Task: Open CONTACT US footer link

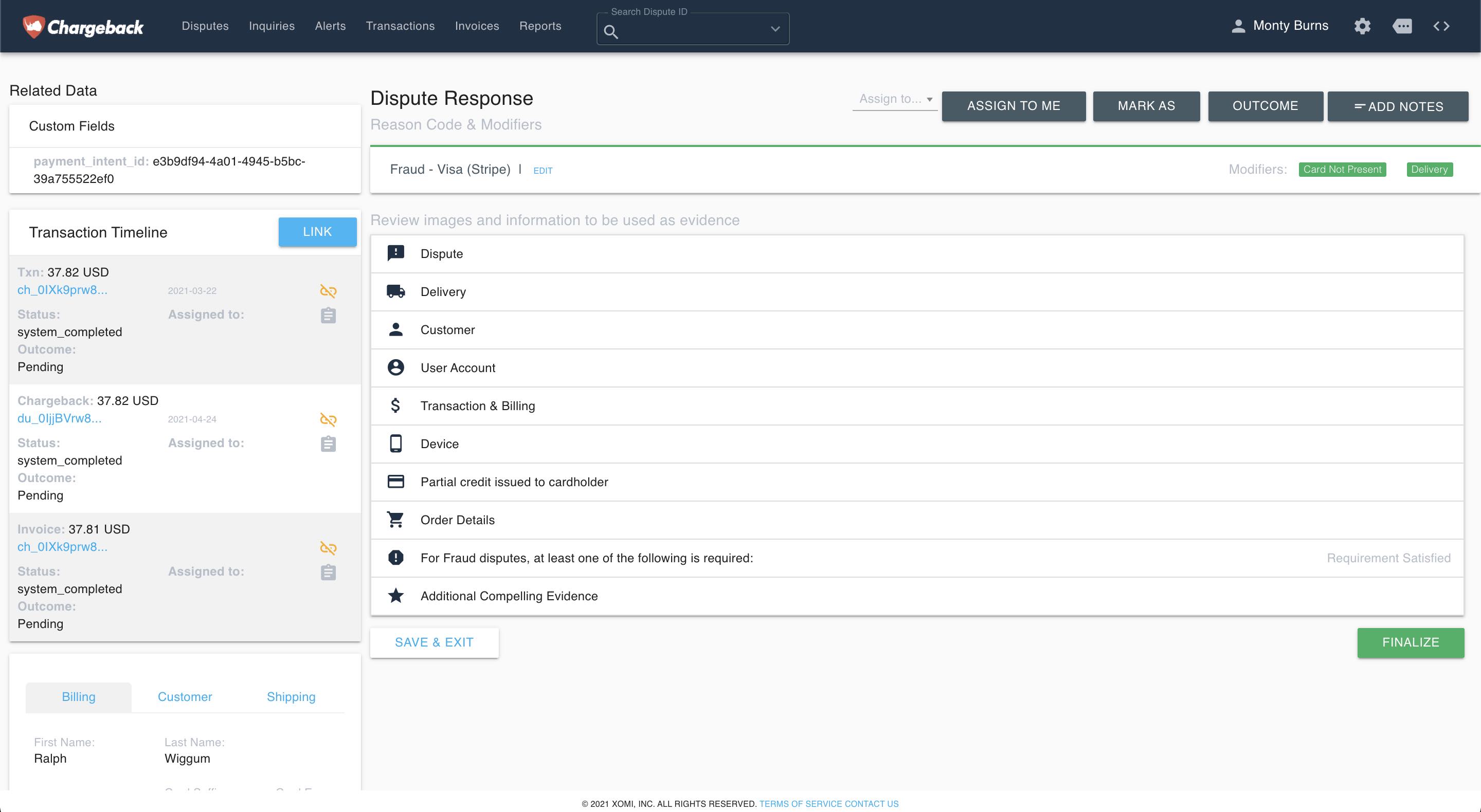Action: [872, 803]
